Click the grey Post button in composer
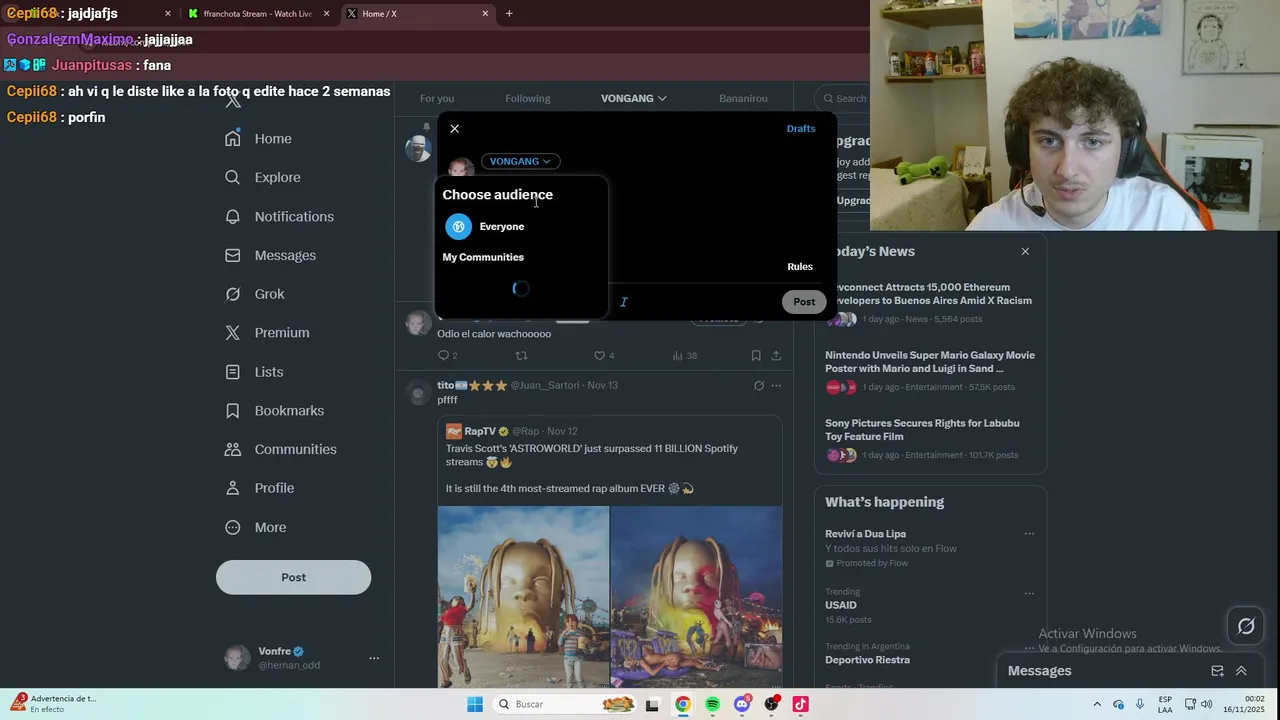 pyautogui.click(x=804, y=302)
